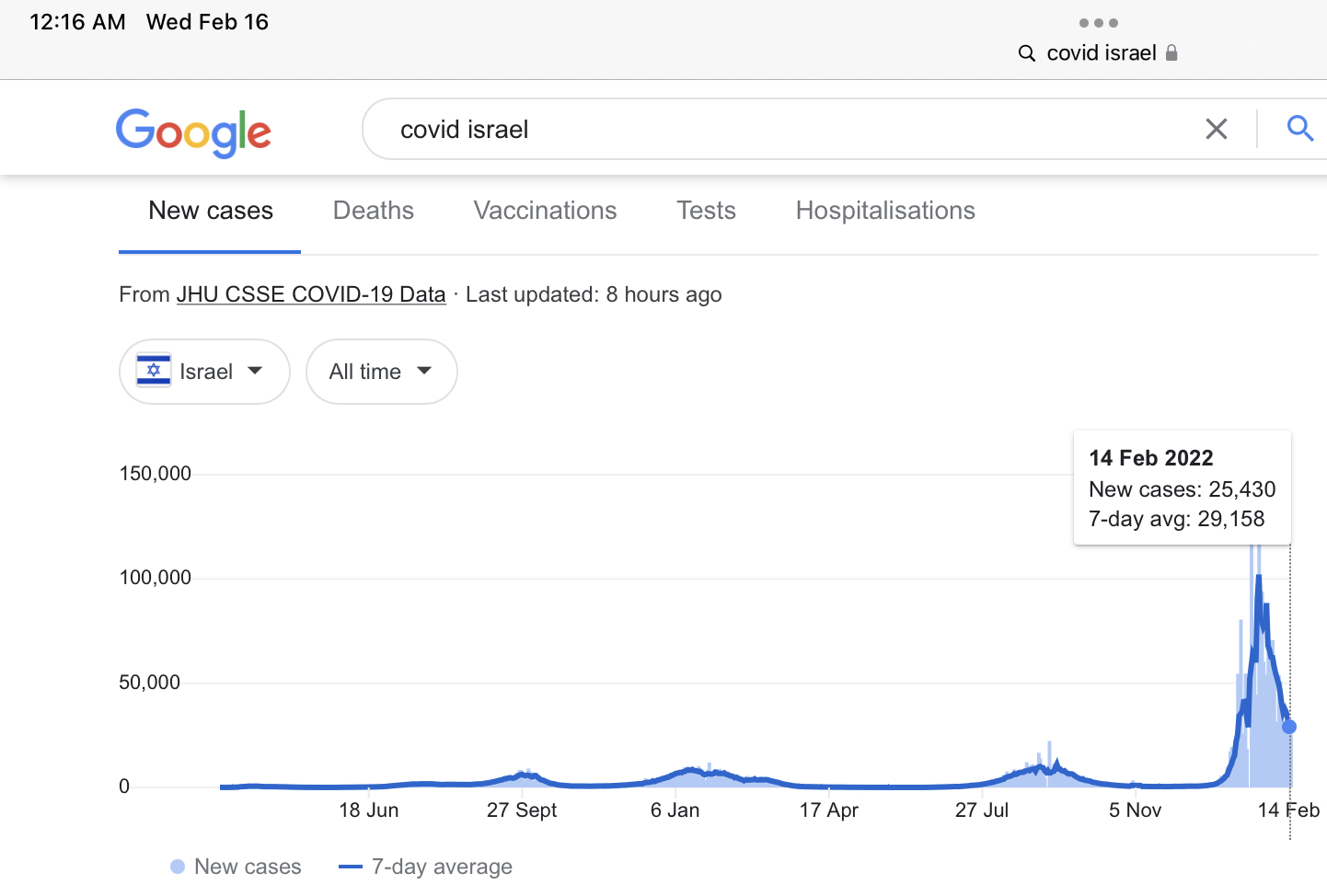Switch to the Deaths tab
Screen dimensions: 1327x896
(373, 211)
